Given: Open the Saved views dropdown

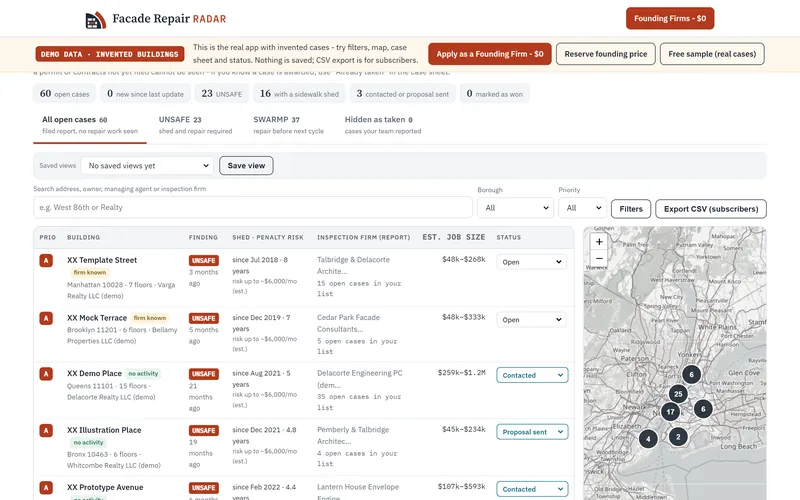Looking at the screenshot, I should [x=147, y=166].
